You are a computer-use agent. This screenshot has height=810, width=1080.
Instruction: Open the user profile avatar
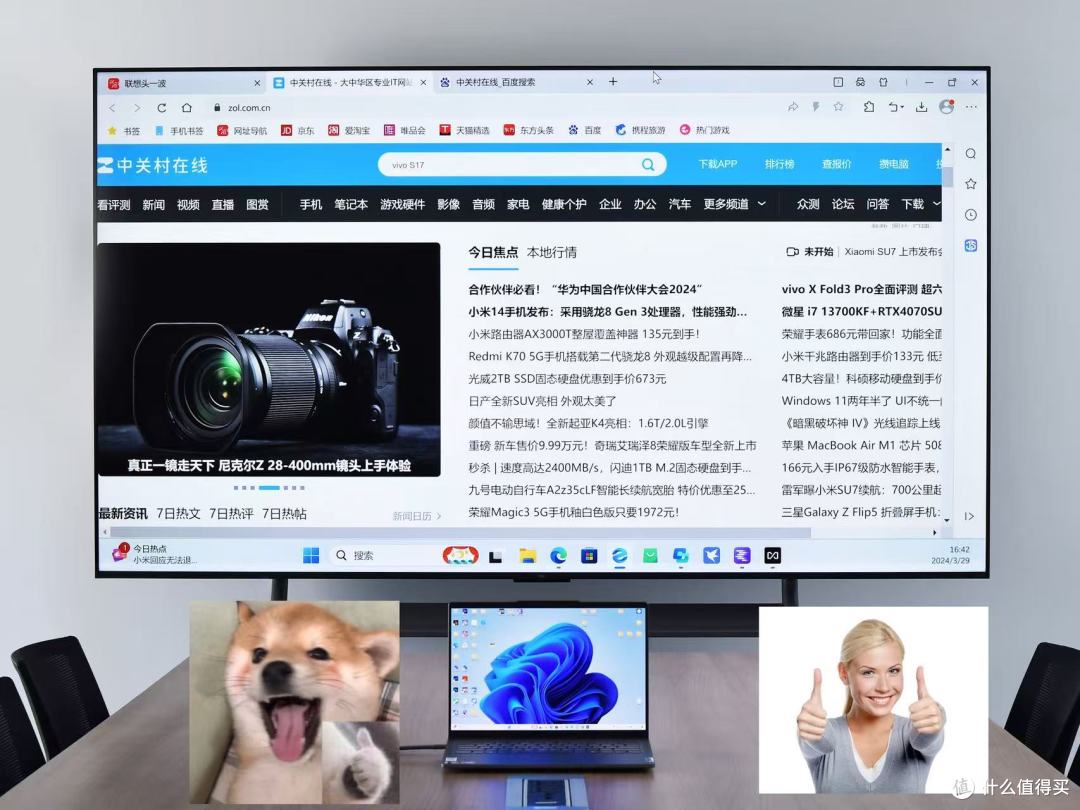(947, 107)
